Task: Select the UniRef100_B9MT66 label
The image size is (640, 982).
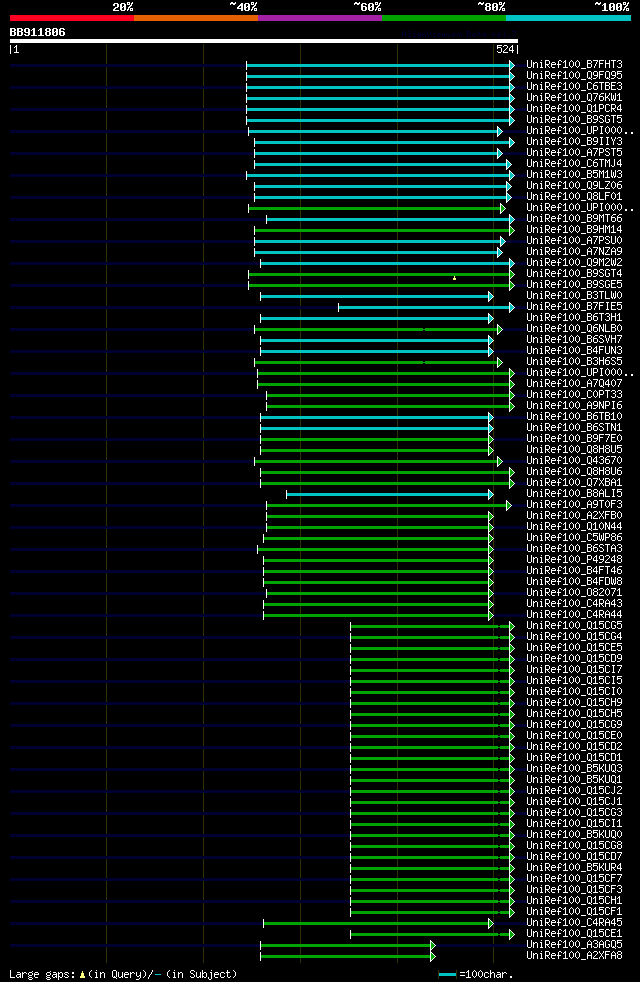Action: point(574,219)
